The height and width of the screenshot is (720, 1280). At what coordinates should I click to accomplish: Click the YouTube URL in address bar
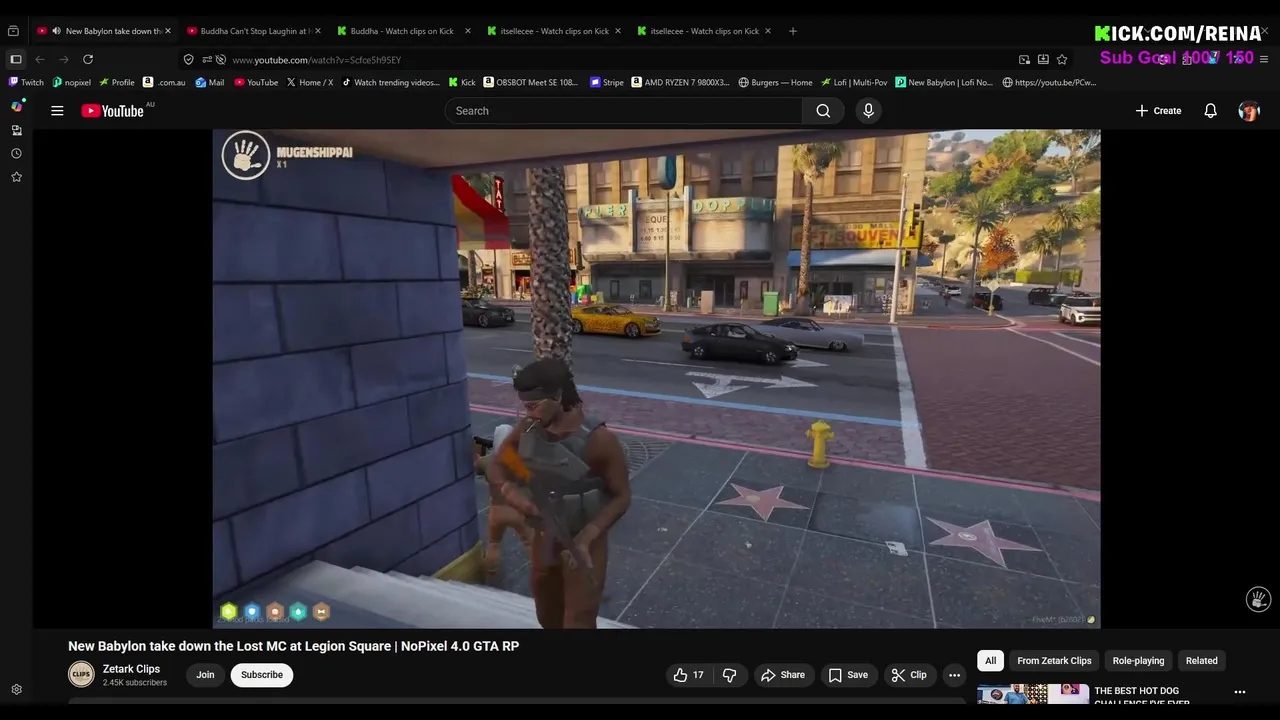316,60
